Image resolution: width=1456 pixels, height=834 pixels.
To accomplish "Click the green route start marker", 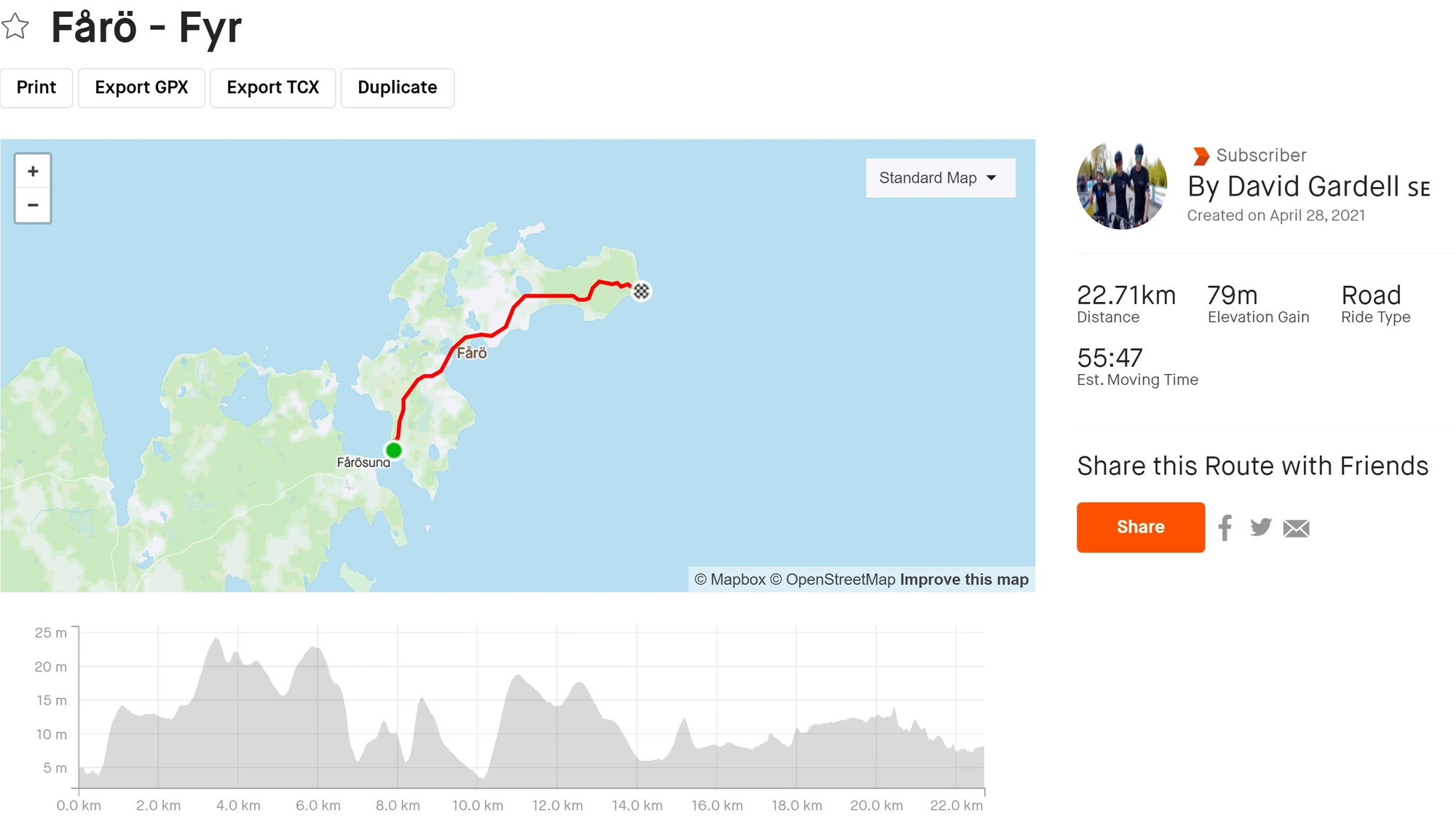I will tap(394, 450).
